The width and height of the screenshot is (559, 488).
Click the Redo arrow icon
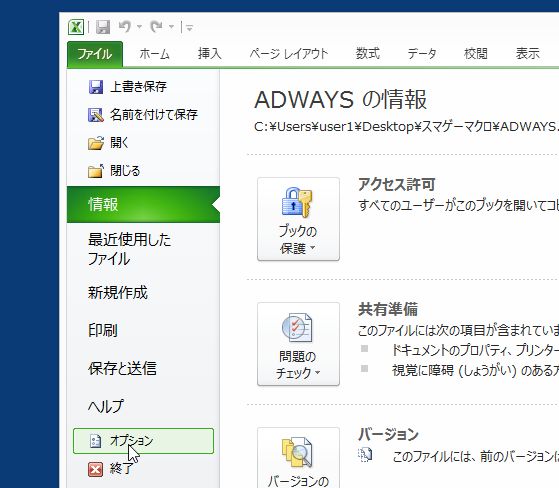(157, 26)
